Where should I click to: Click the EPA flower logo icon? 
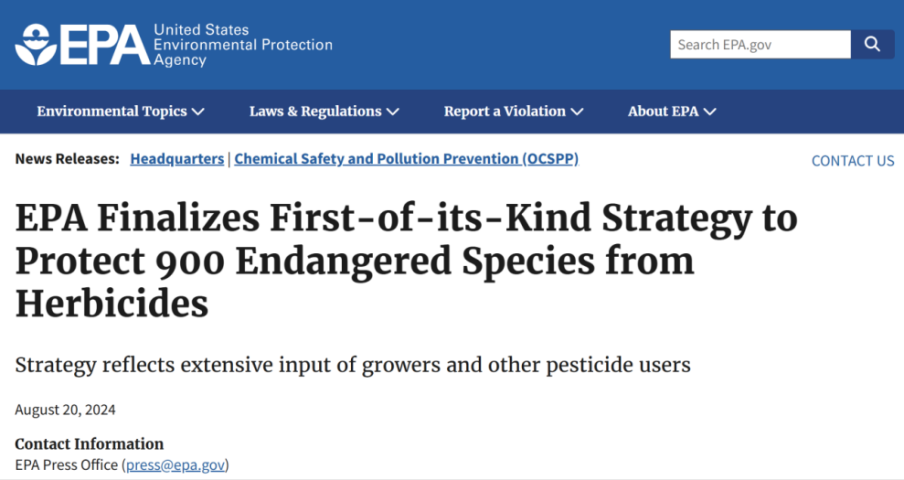click(x=35, y=45)
